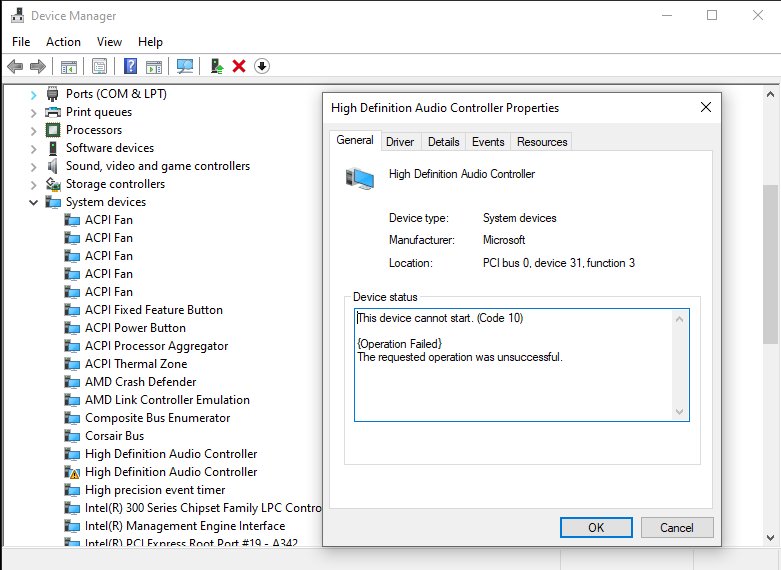Open the File menu
Image resolution: width=781 pixels, height=570 pixels.
(x=21, y=42)
